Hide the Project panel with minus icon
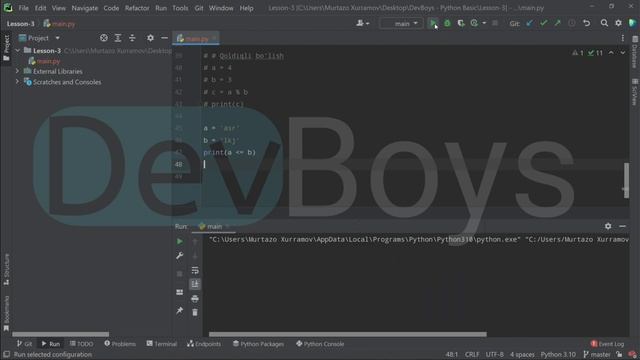Screen dimensions: 640x360 pos(164,38)
